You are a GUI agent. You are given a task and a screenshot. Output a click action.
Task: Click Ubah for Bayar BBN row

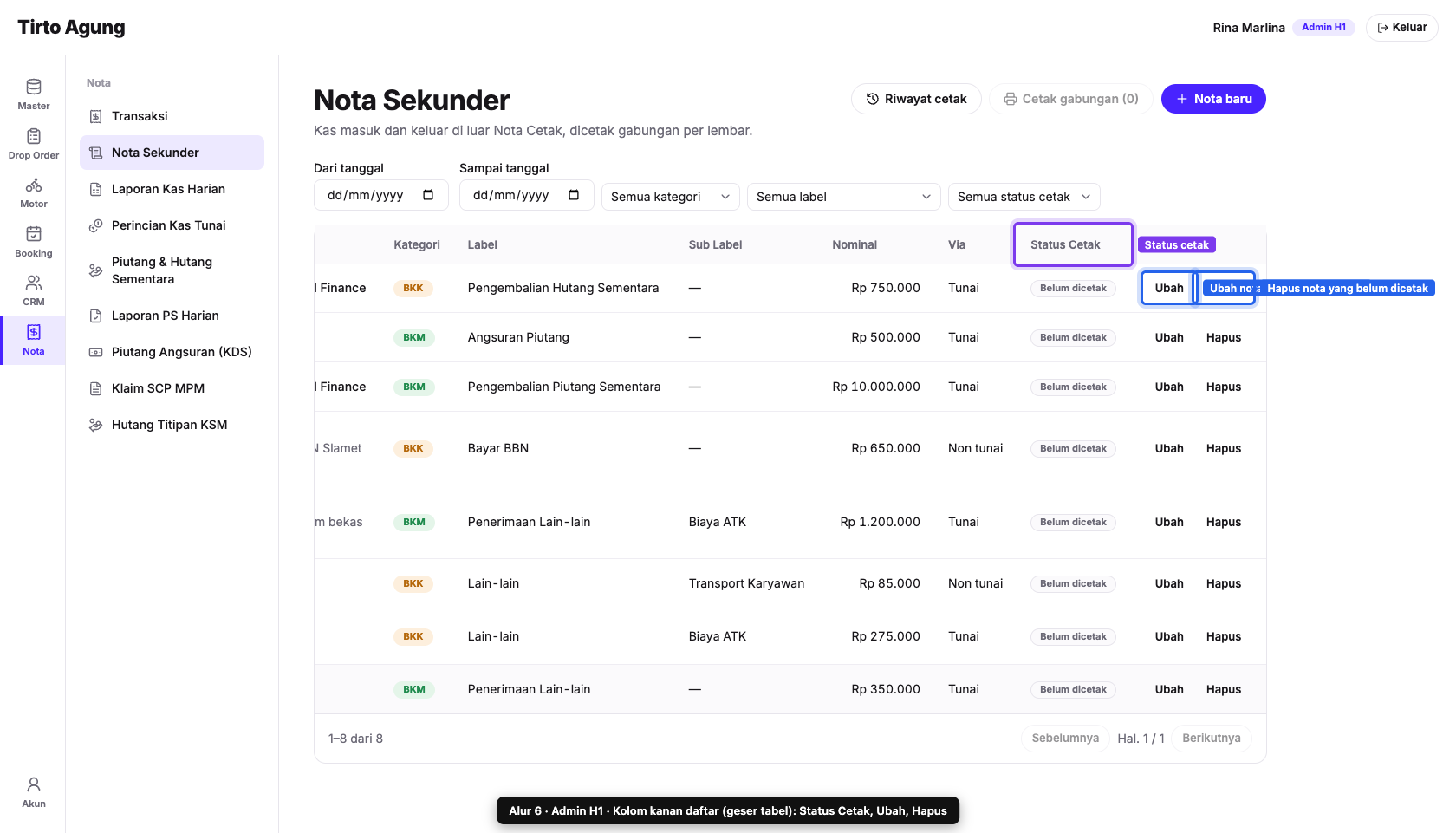point(1168,448)
